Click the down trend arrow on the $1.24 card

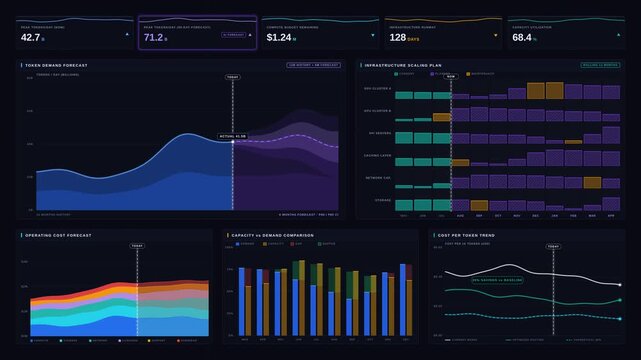[x=373, y=35]
